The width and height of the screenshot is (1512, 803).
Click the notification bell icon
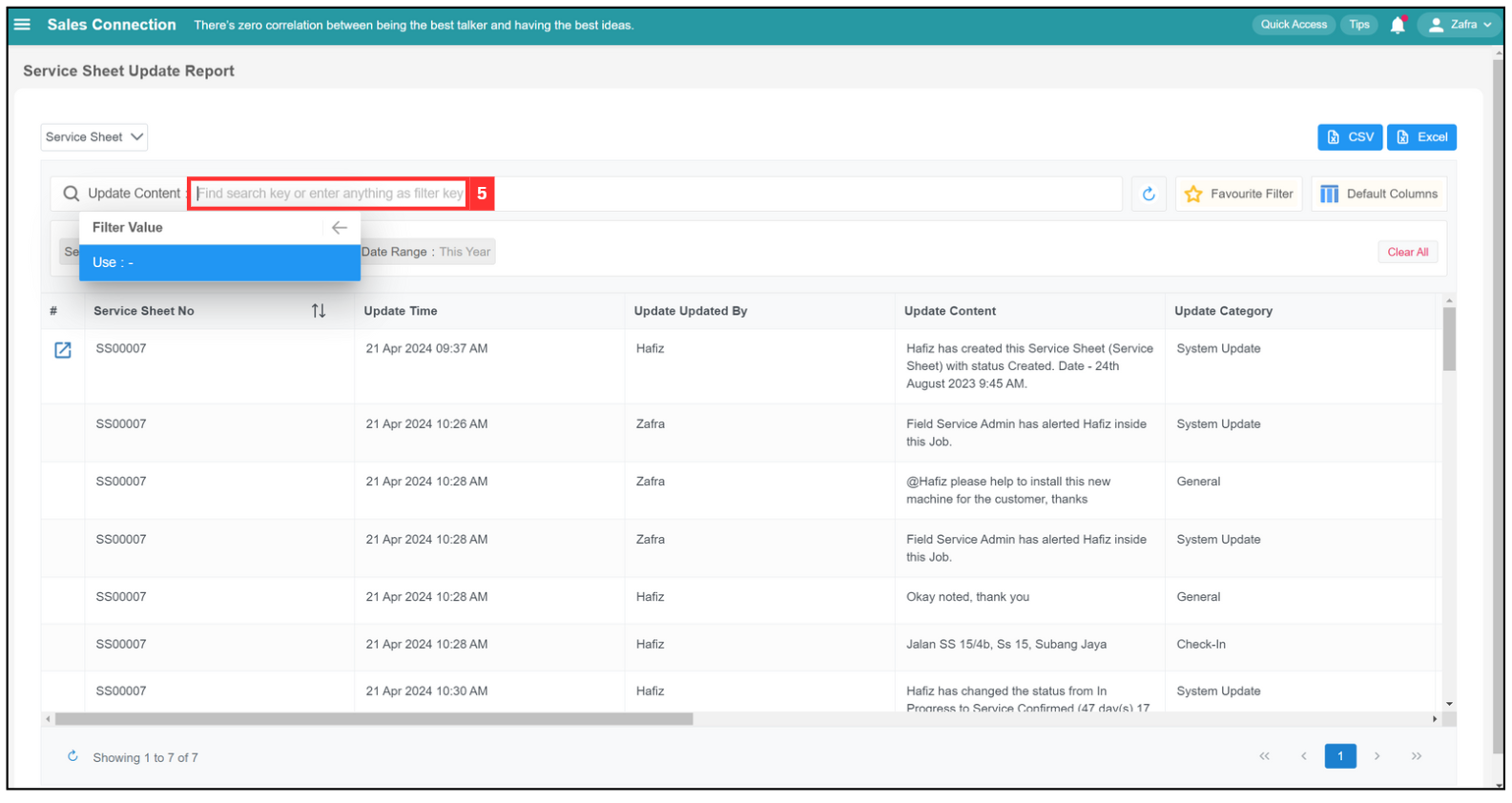[1398, 26]
